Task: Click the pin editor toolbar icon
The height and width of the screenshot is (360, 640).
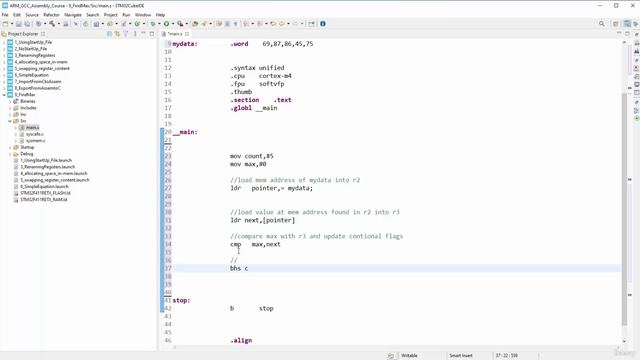Action: (x=312, y=24)
